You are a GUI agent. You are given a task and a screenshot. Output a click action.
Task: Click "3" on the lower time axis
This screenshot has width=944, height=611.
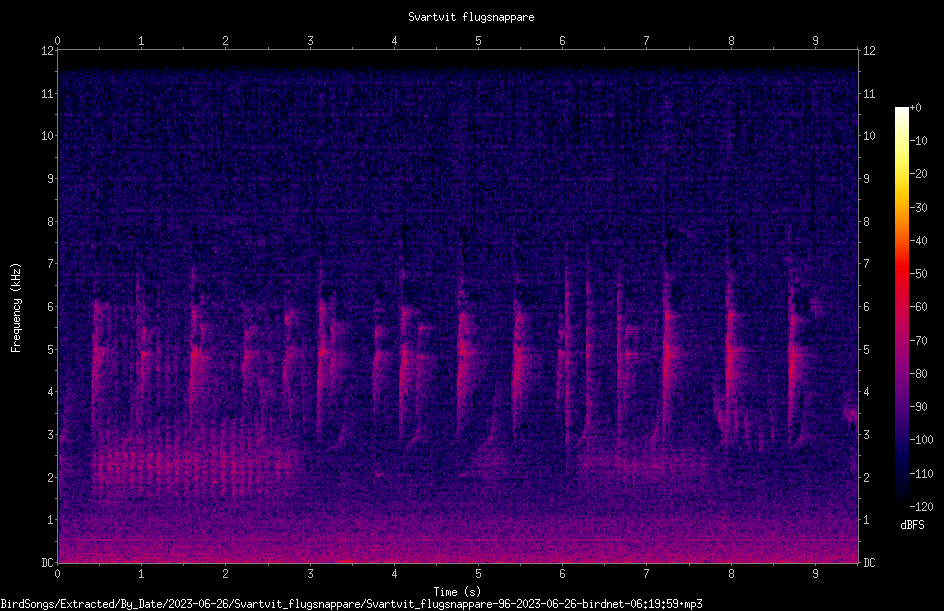[310, 574]
